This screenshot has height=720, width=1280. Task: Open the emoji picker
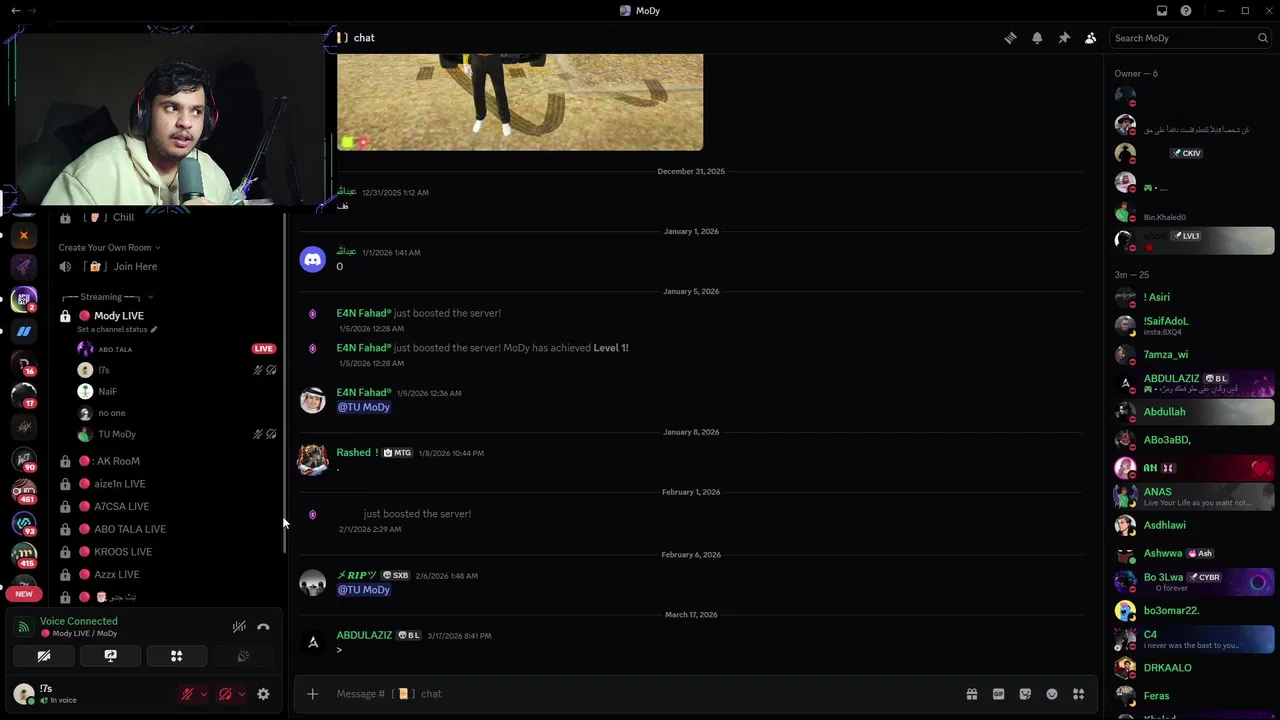point(1052,694)
